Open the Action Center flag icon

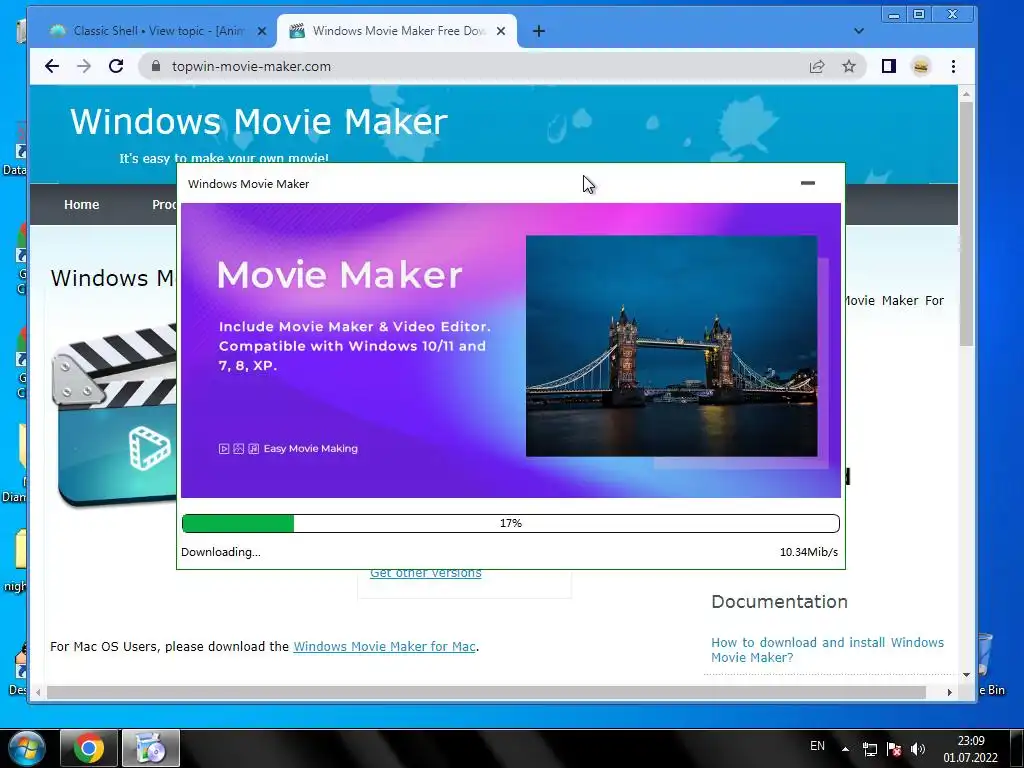pyautogui.click(x=894, y=749)
